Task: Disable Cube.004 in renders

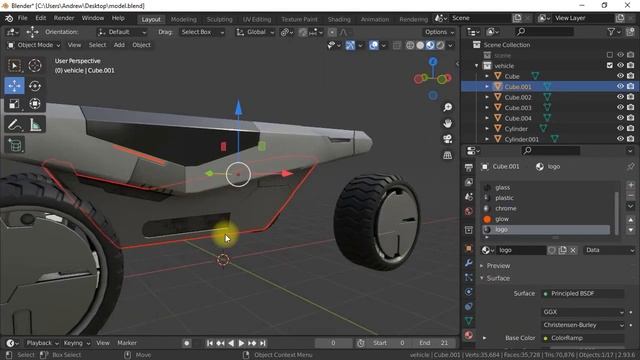Action: 631,118
